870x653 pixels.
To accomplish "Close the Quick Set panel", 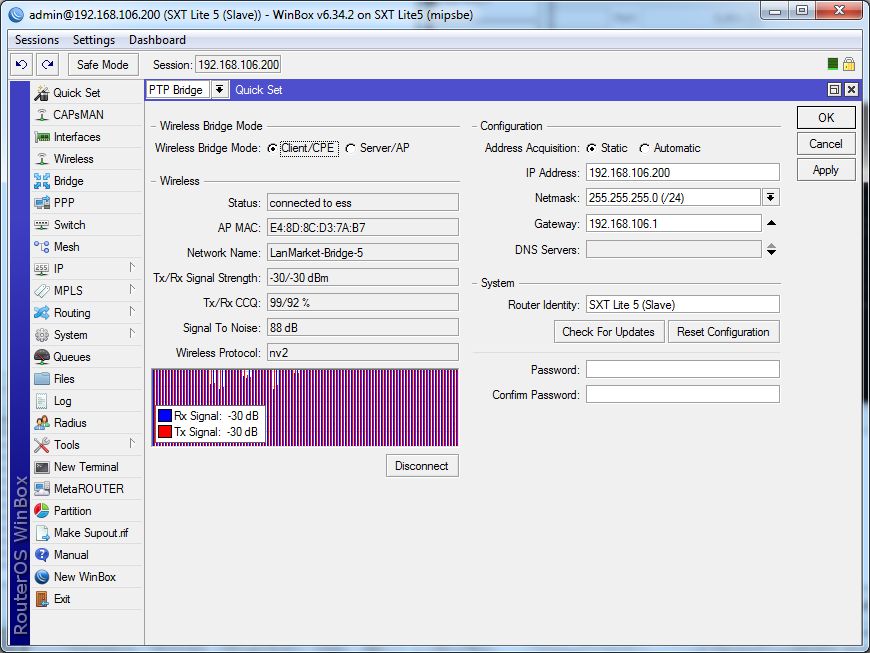I will tap(852, 89).
